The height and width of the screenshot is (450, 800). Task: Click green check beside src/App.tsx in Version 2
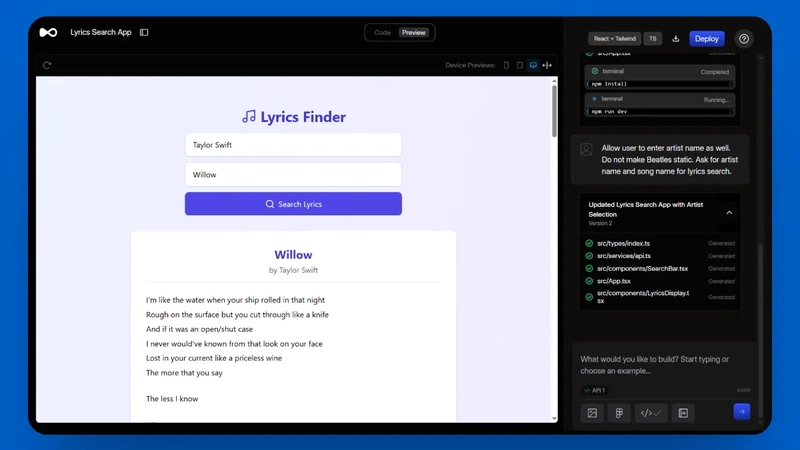point(589,281)
